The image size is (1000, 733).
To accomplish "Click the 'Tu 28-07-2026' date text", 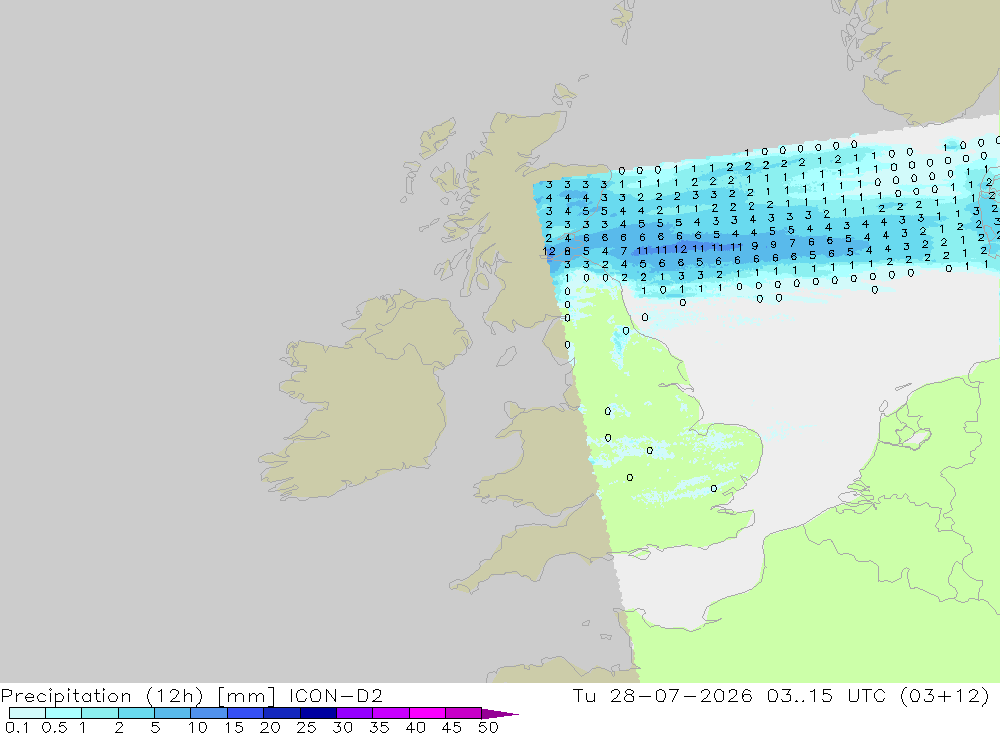I will pos(663,695).
